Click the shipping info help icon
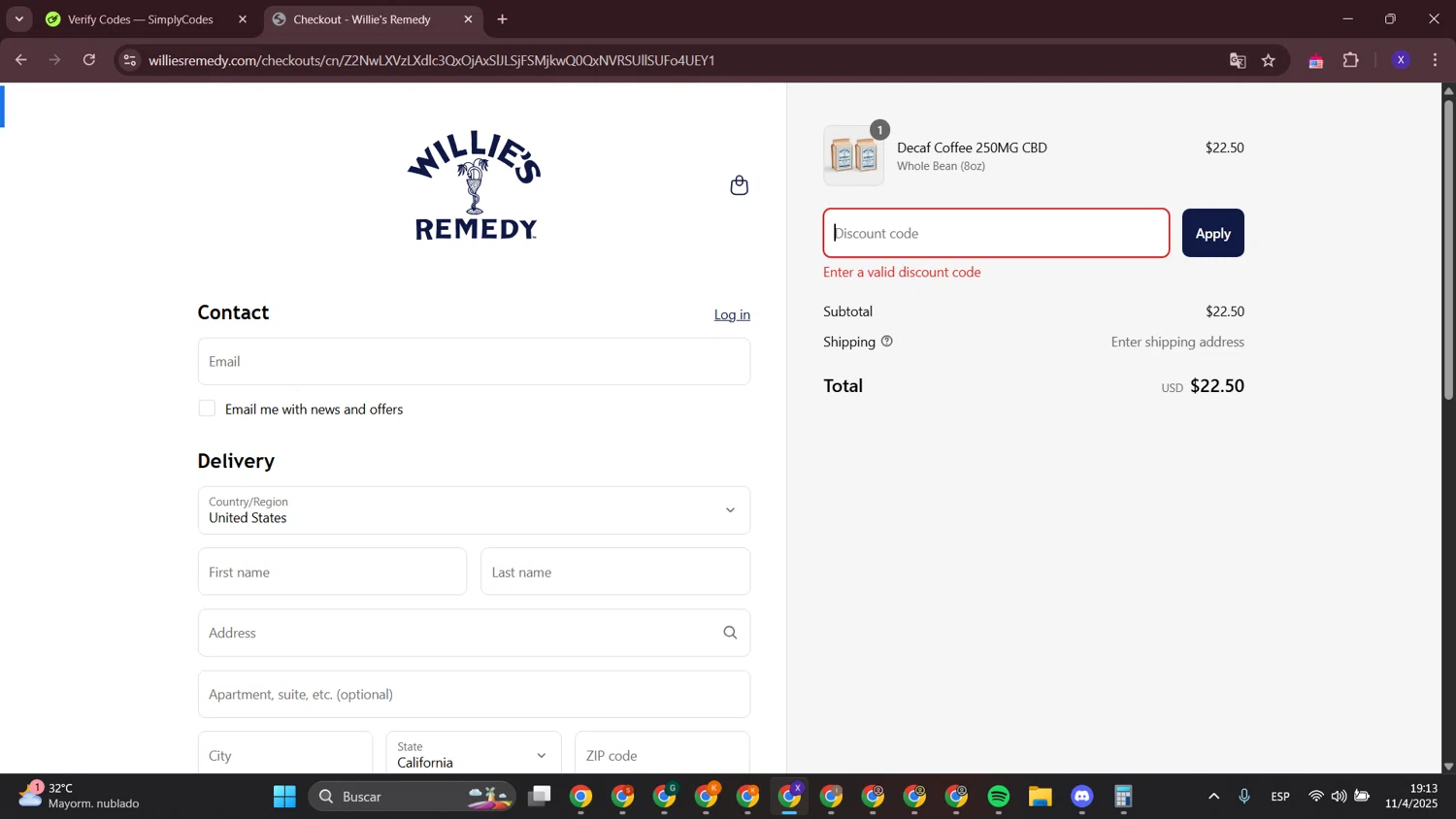Image resolution: width=1456 pixels, height=819 pixels. (886, 342)
